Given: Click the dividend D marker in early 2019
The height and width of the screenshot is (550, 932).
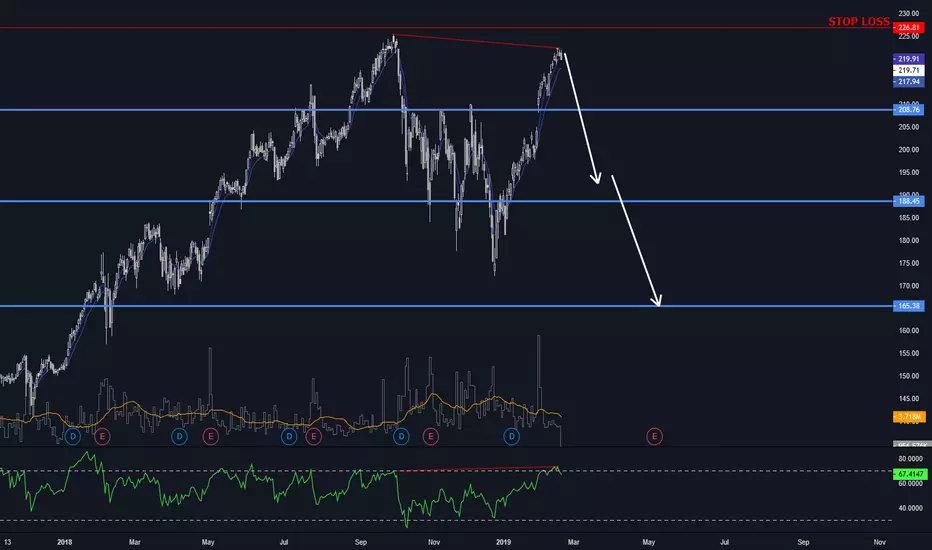Looking at the screenshot, I should coord(512,437).
